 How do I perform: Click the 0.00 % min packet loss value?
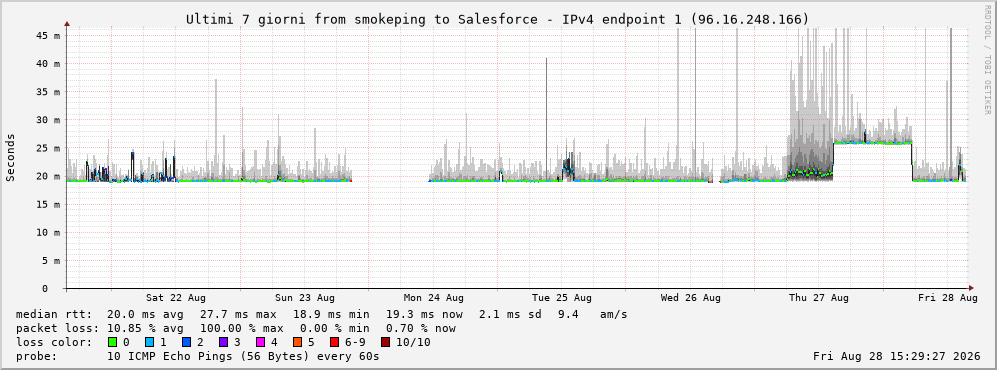pyautogui.click(x=334, y=329)
